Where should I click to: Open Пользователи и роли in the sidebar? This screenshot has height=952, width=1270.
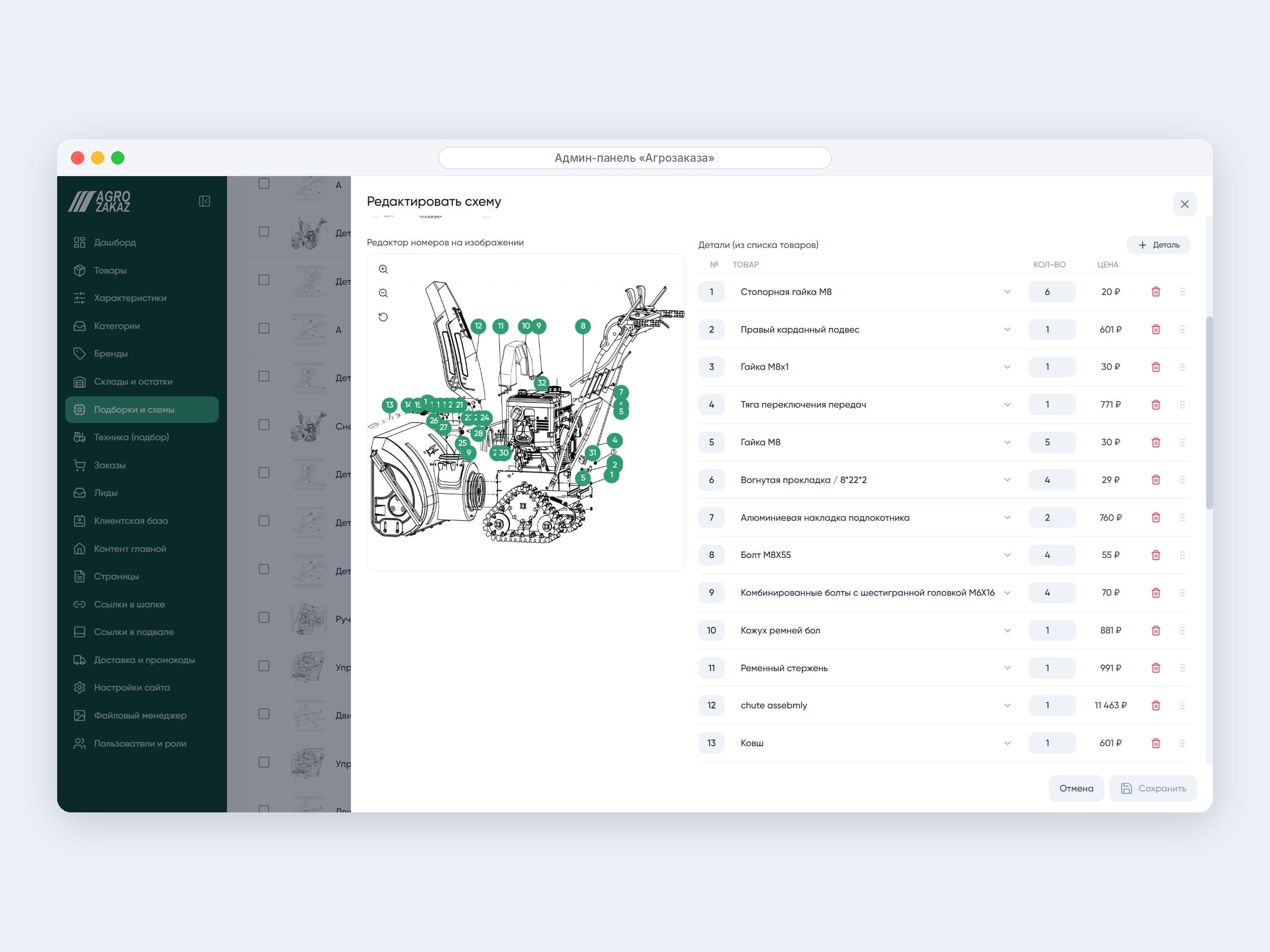pos(142,744)
